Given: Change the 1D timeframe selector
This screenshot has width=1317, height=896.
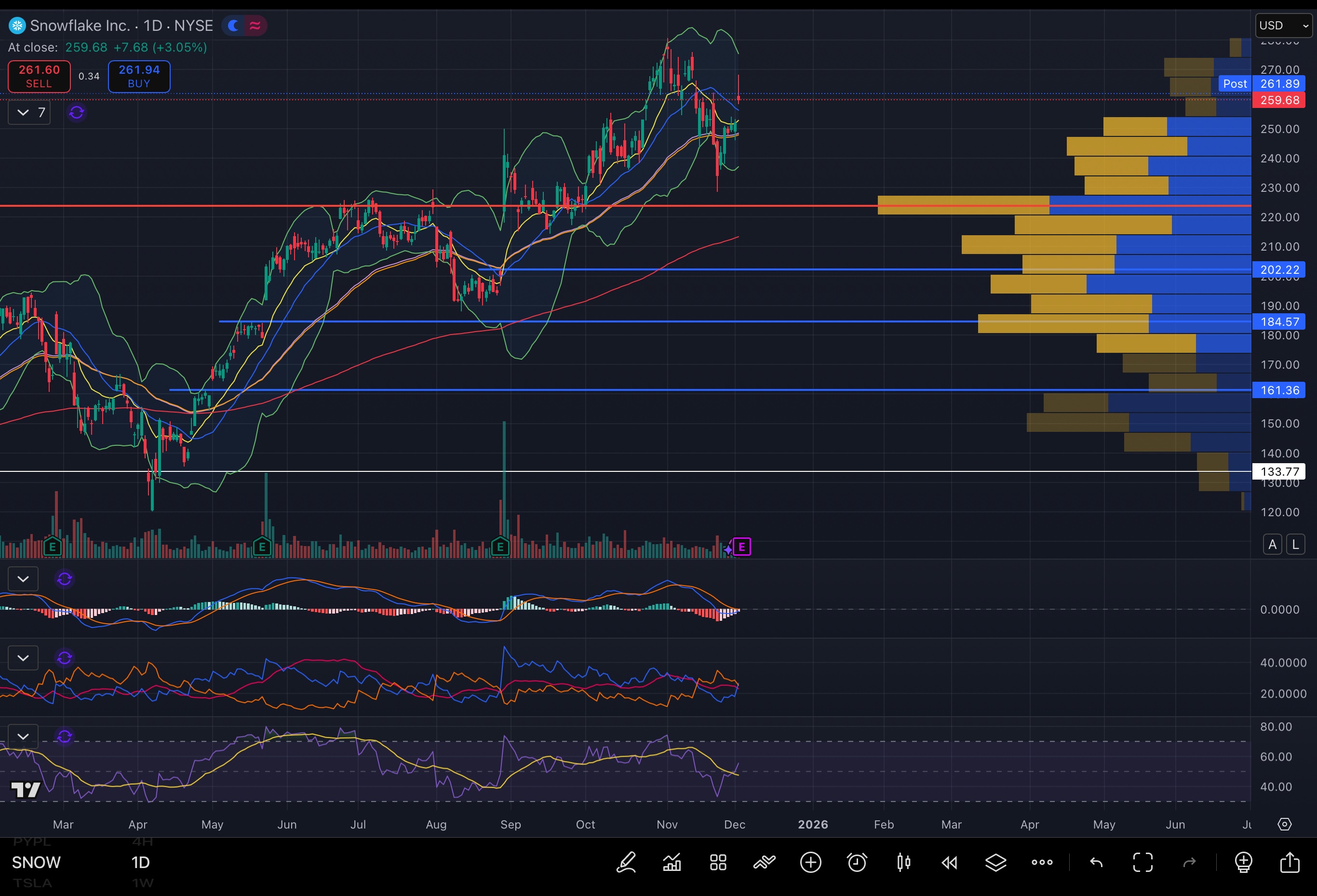Looking at the screenshot, I should point(141,863).
